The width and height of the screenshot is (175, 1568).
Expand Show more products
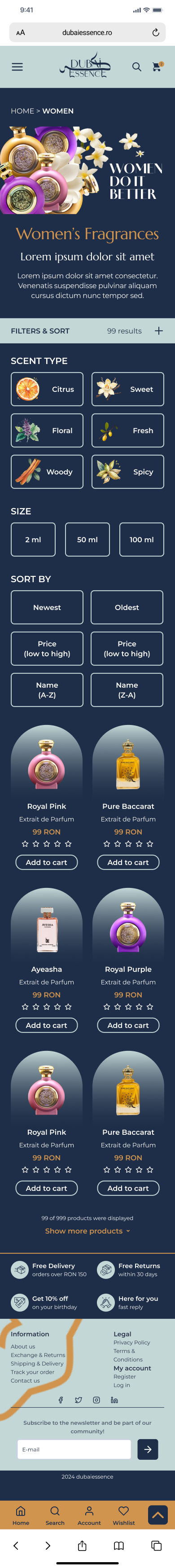(x=87, y=1230)
